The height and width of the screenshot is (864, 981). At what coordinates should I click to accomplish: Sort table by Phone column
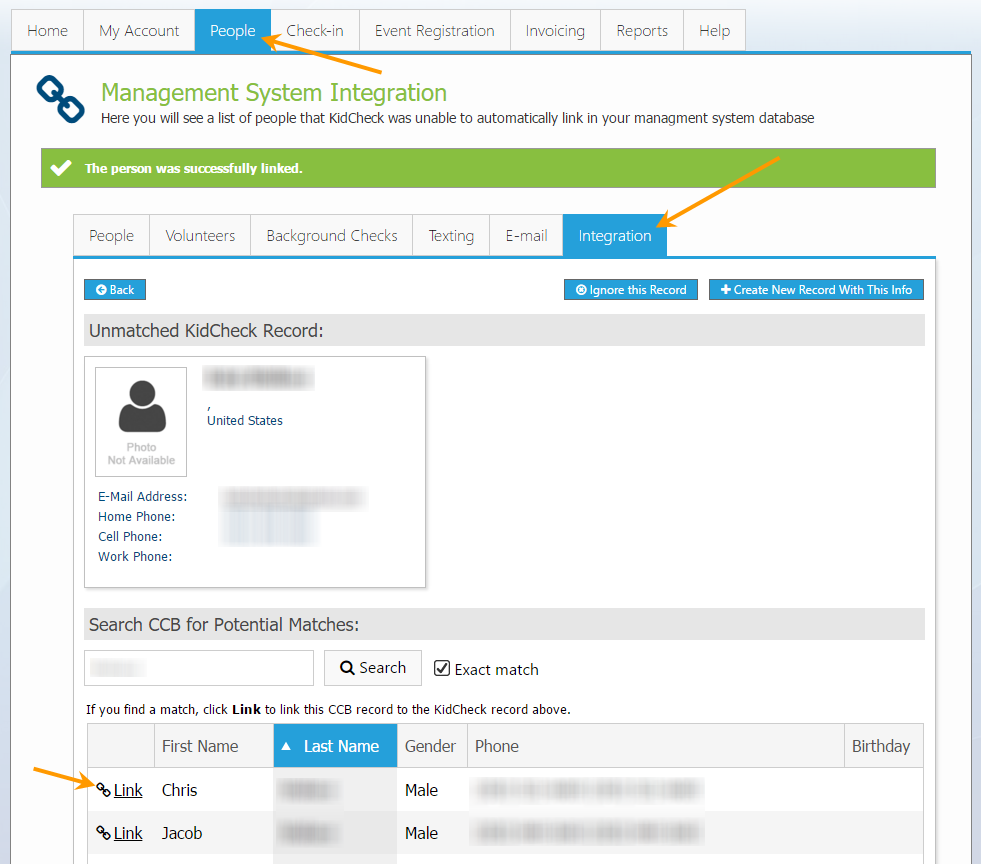point(497,746)
